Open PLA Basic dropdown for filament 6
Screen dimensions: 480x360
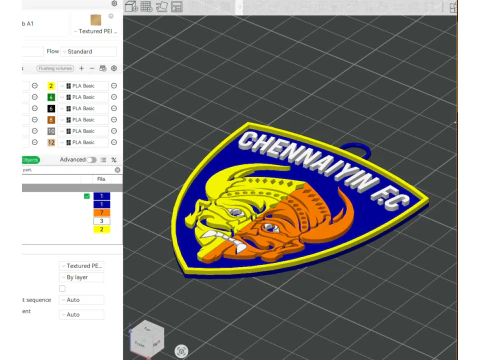click(x=83, y=109)
